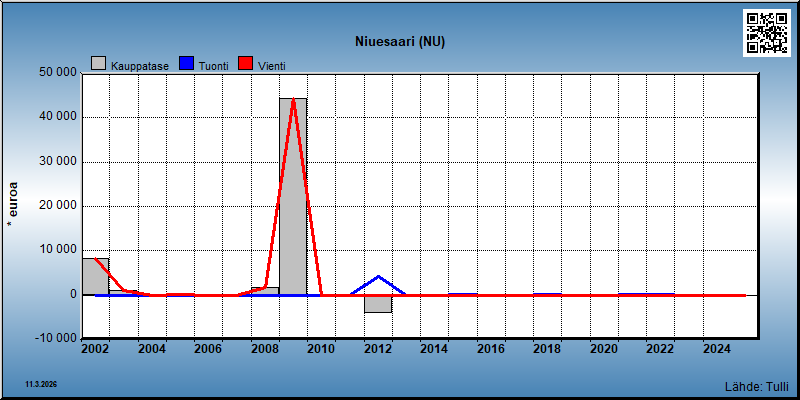The height and width of the screenshot is (400, 800).
Task: Select the Kauppatase legend label
Action: pos(140,66)
